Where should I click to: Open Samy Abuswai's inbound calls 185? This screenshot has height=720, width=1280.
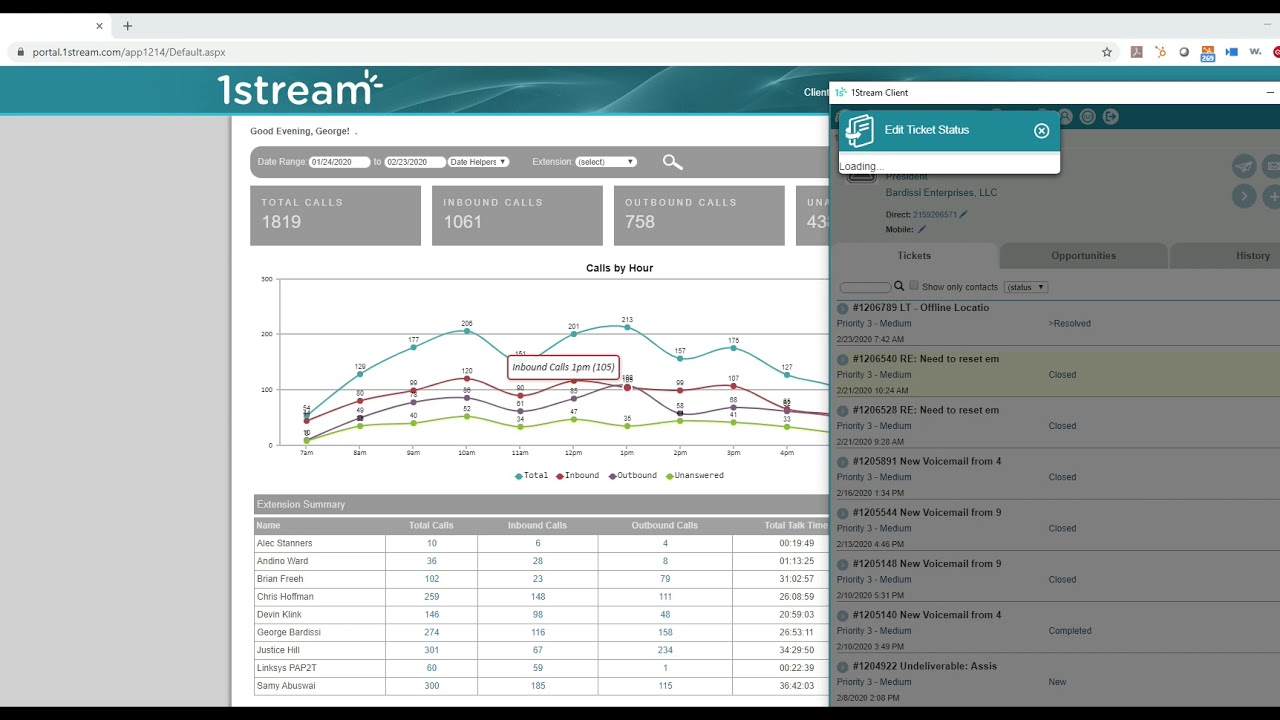coord(538,686)
